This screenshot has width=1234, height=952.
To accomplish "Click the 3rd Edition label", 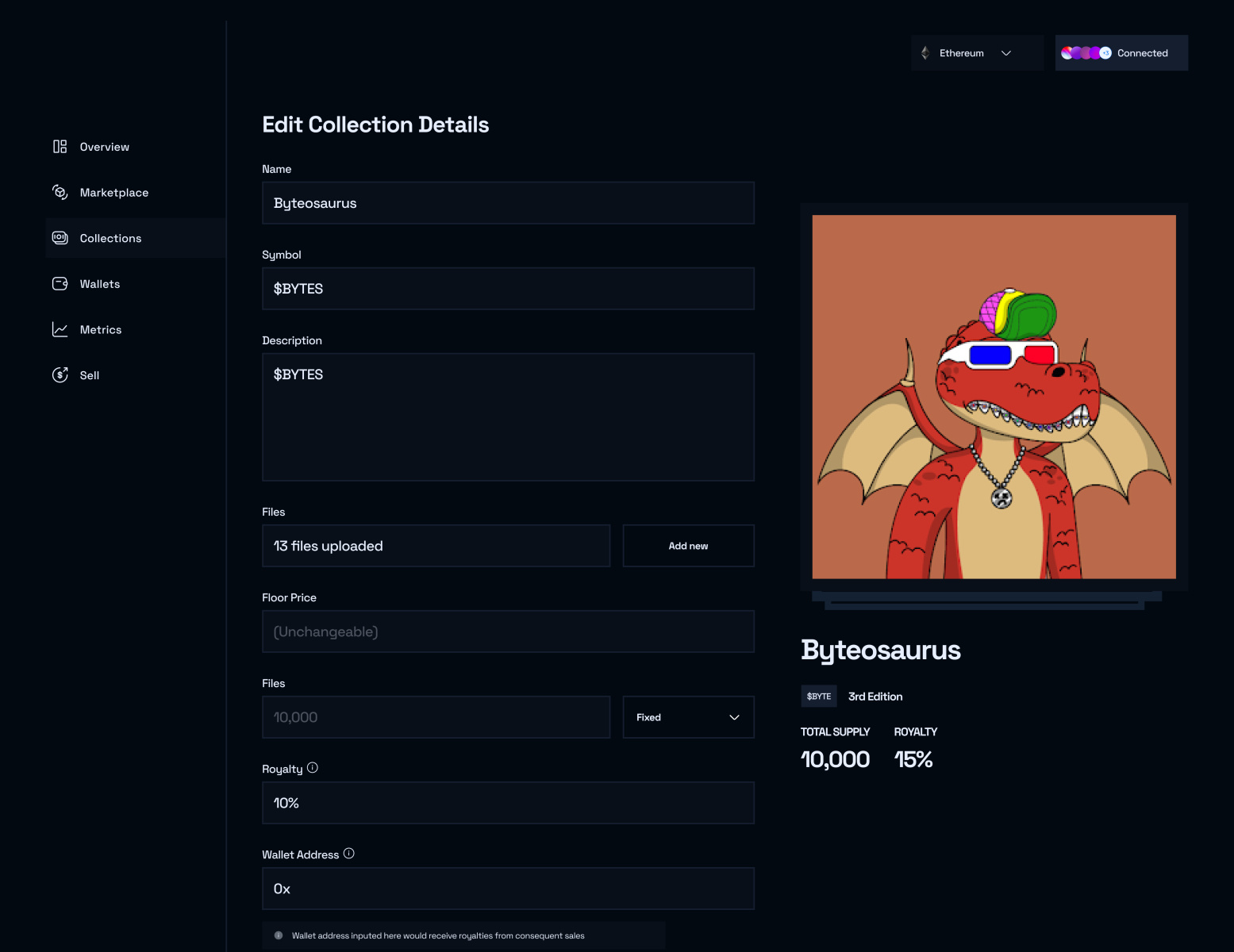I will point(875,697).
